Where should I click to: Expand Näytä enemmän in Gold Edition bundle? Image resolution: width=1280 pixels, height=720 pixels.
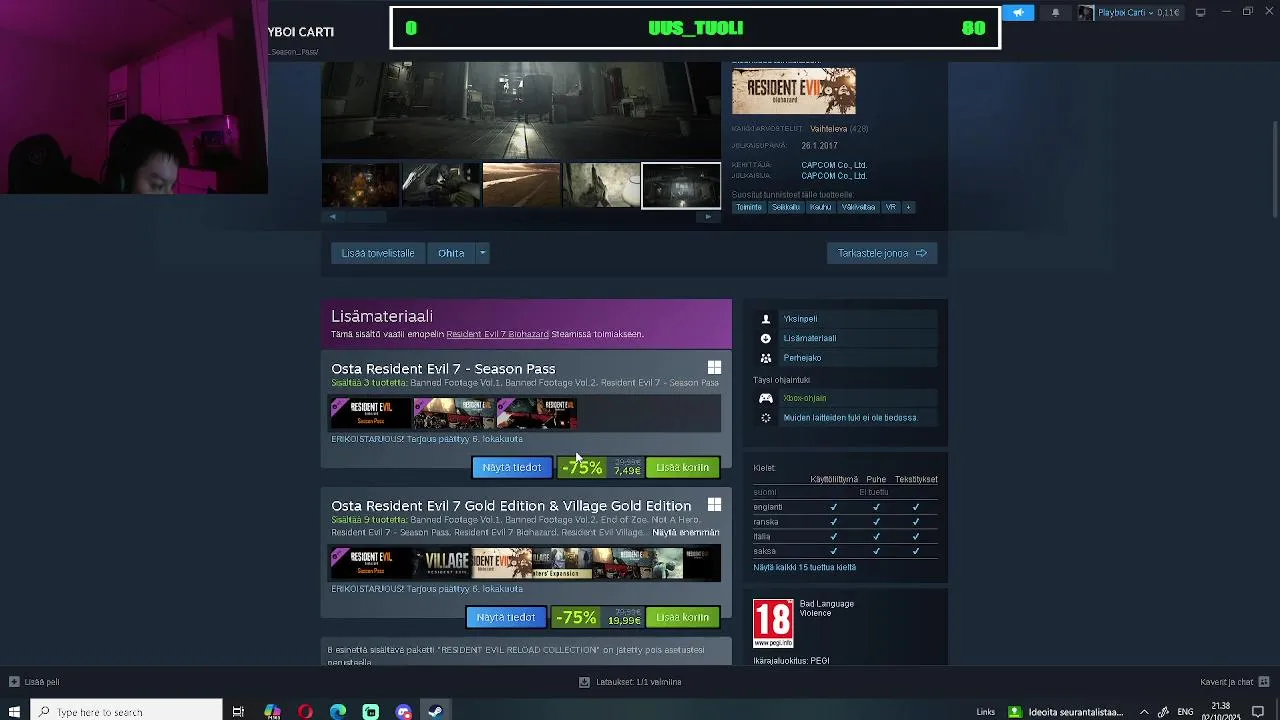point(686,533)
